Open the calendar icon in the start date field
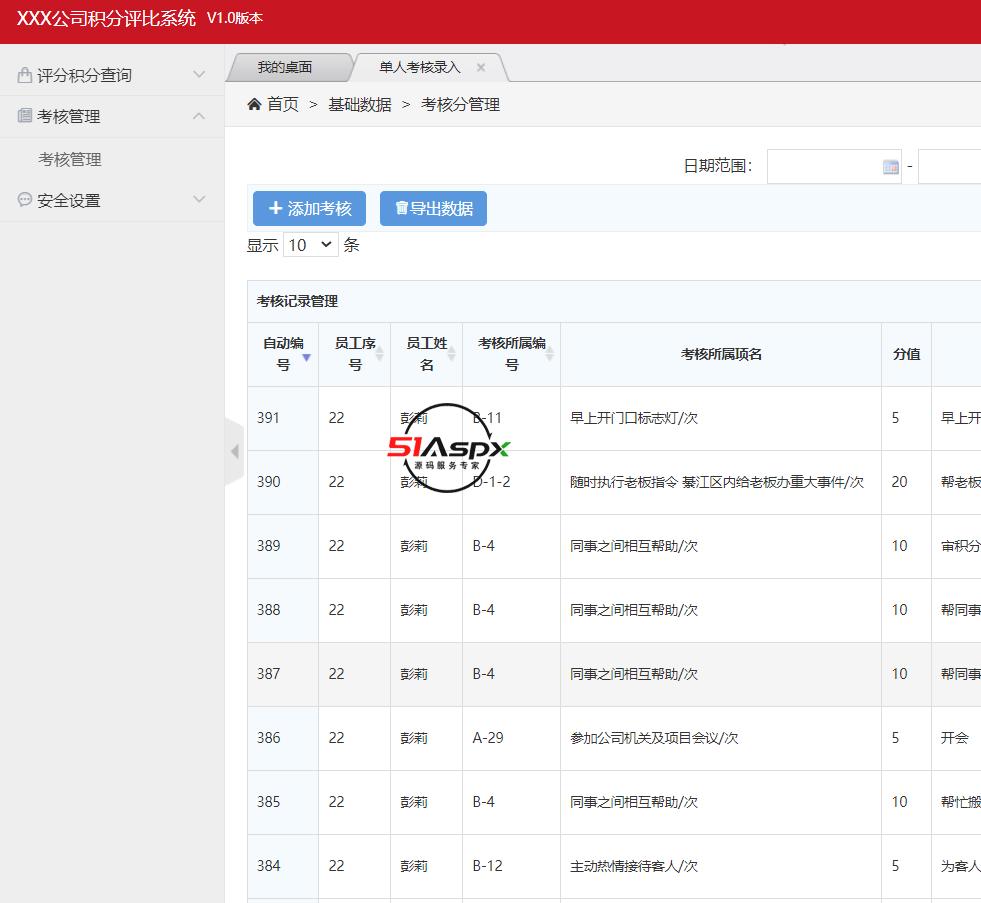The width and height of the screenshot is (981, 903). pos(890,166)
